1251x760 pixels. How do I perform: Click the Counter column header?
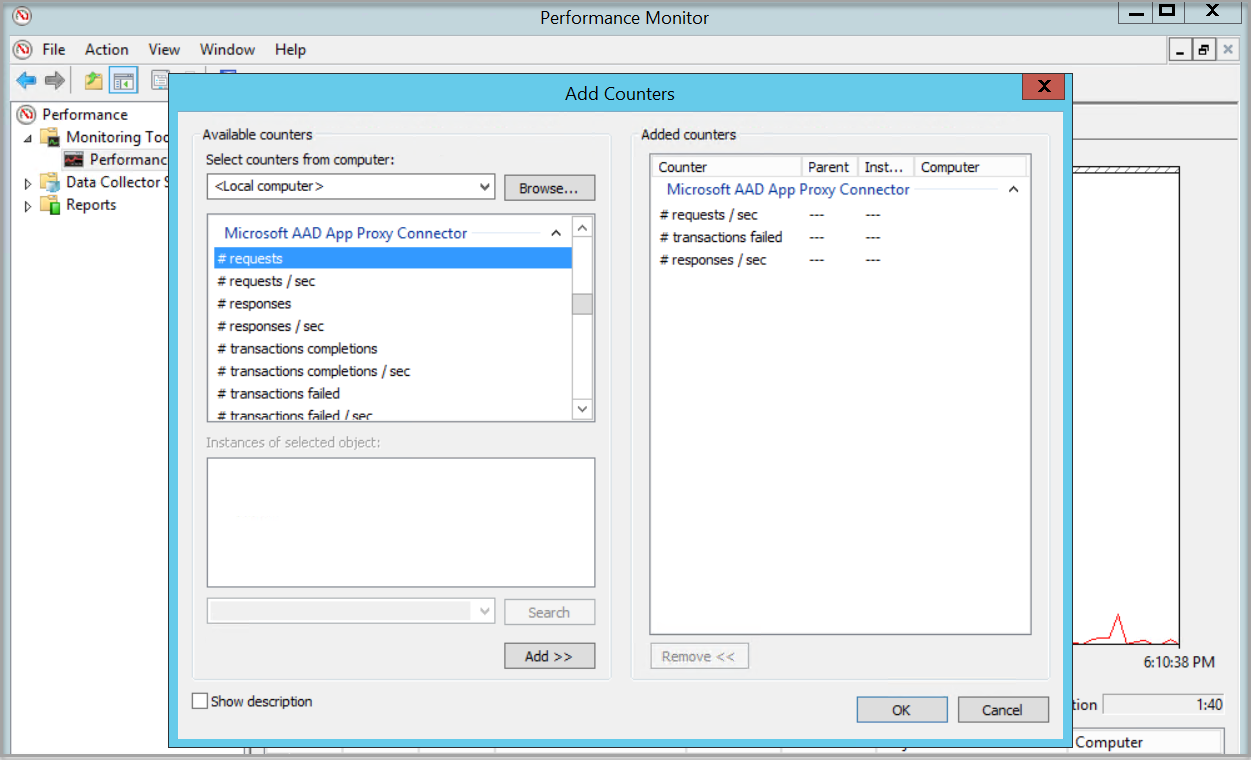point(727,167)
